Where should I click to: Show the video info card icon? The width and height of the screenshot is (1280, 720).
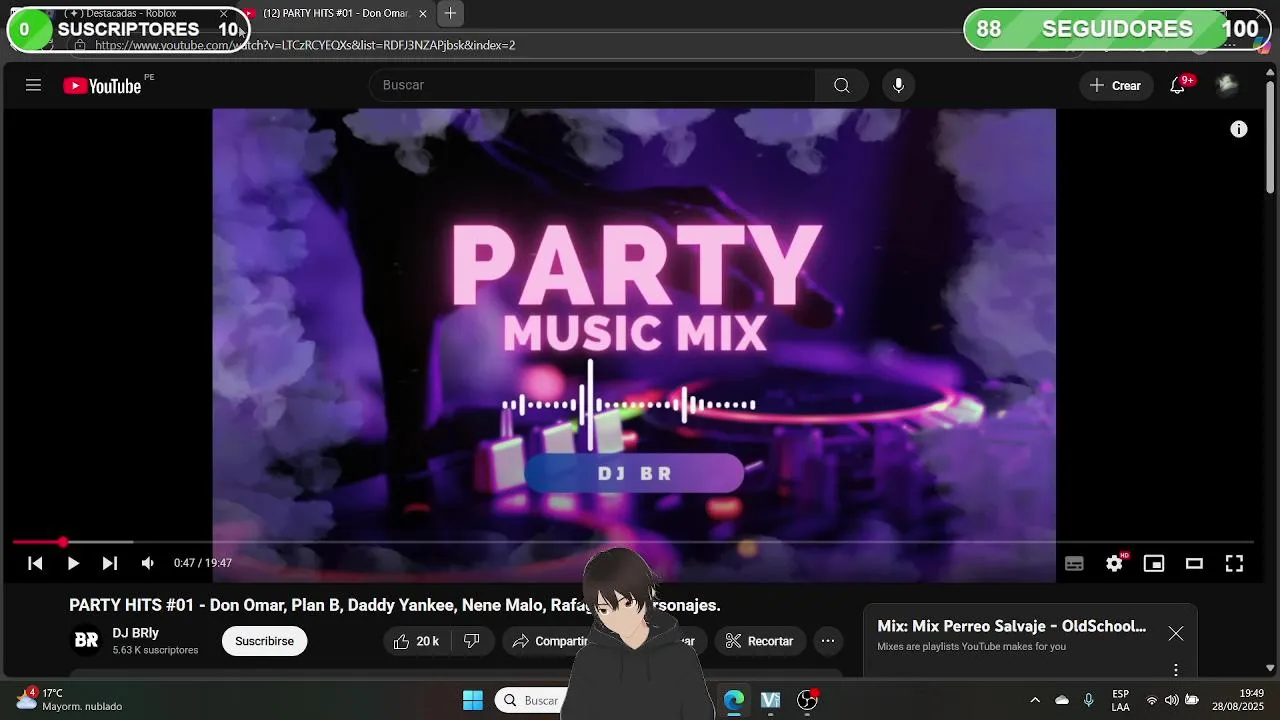1239,129
